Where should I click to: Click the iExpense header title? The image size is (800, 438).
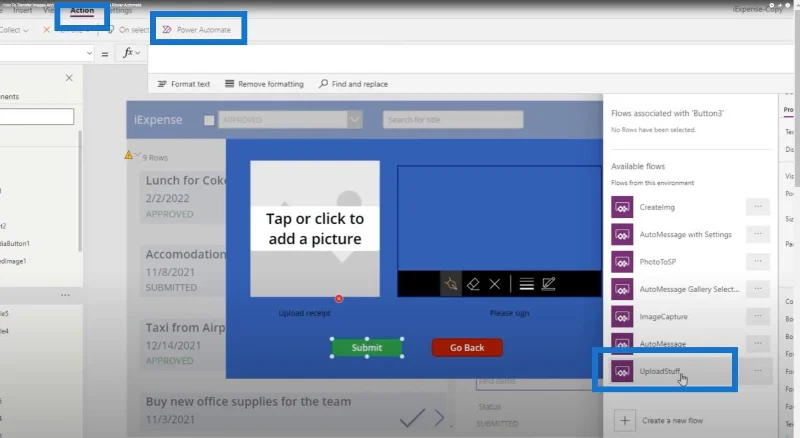point(158,120)
